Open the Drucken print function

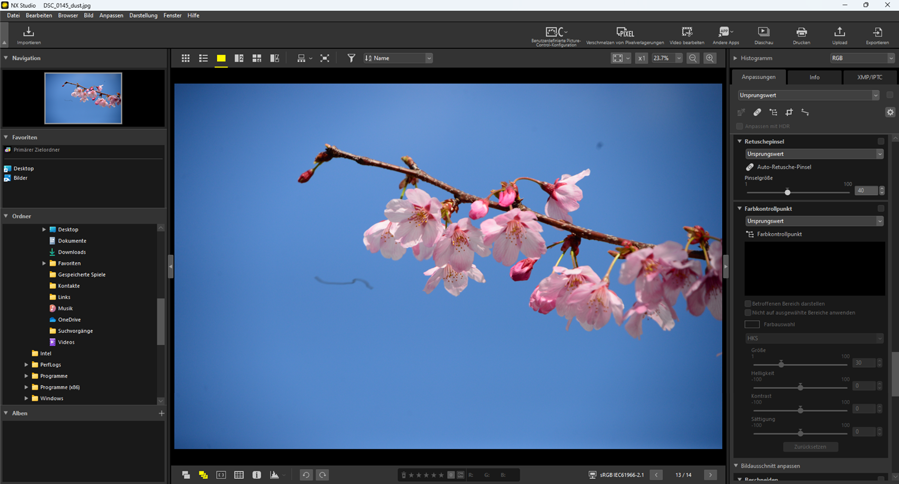pos(801,35)
